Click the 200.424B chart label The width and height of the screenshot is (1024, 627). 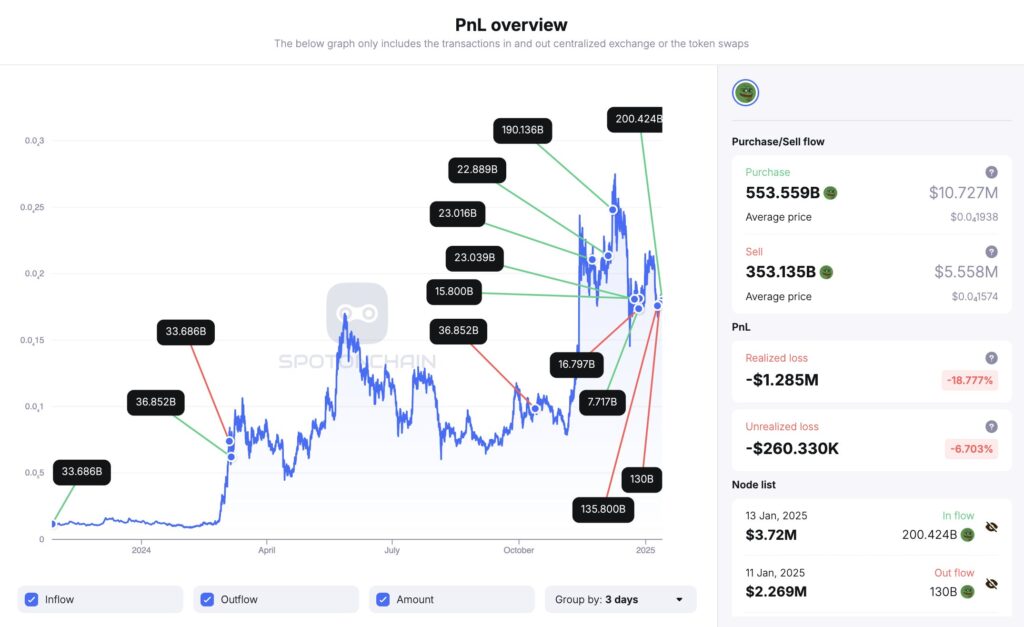[x=636, y=120]
